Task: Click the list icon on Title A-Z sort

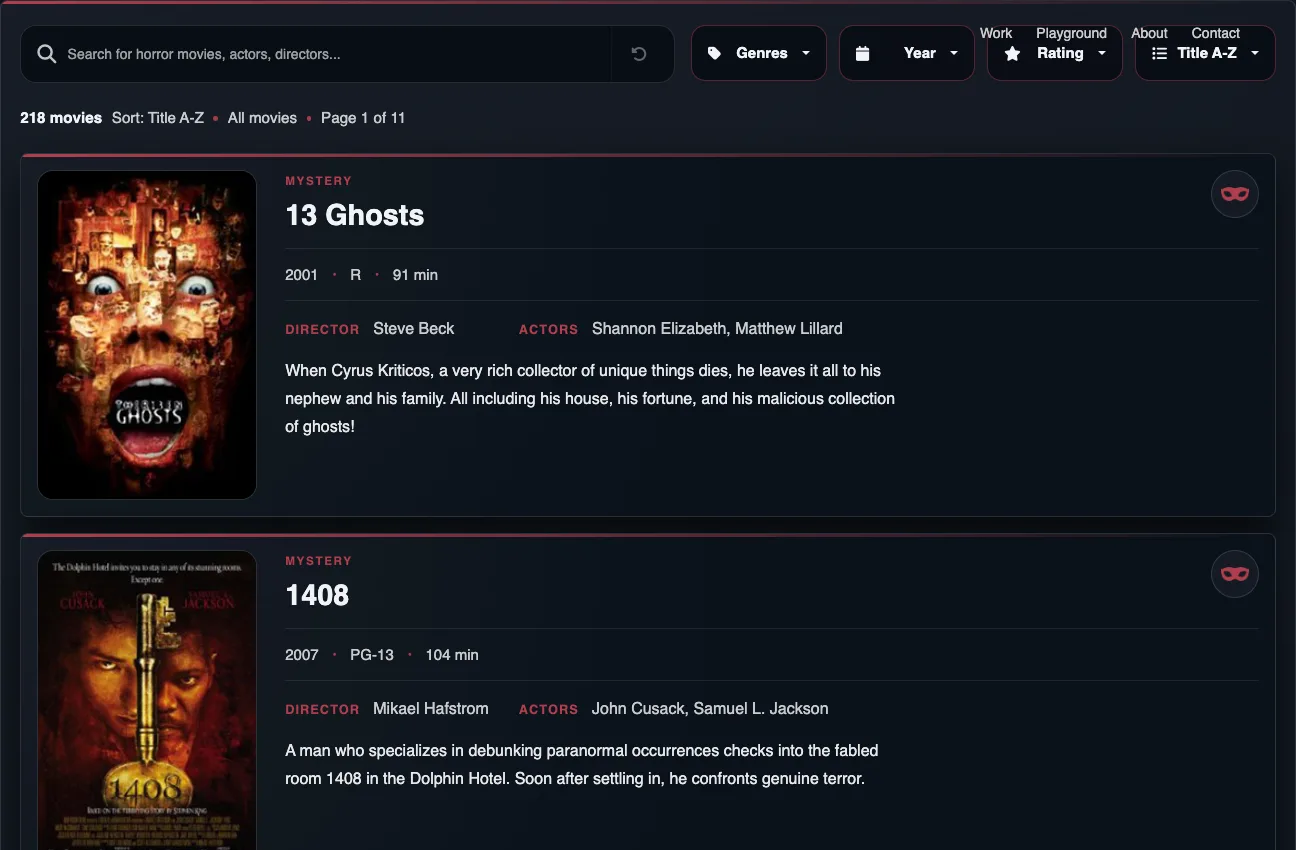Action: tap(1160, 54)
